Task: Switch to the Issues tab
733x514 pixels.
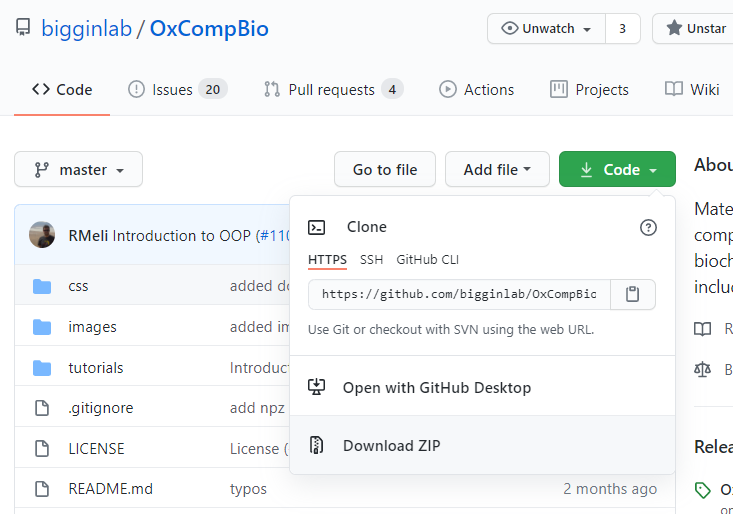Action: [x=178, y=89]
